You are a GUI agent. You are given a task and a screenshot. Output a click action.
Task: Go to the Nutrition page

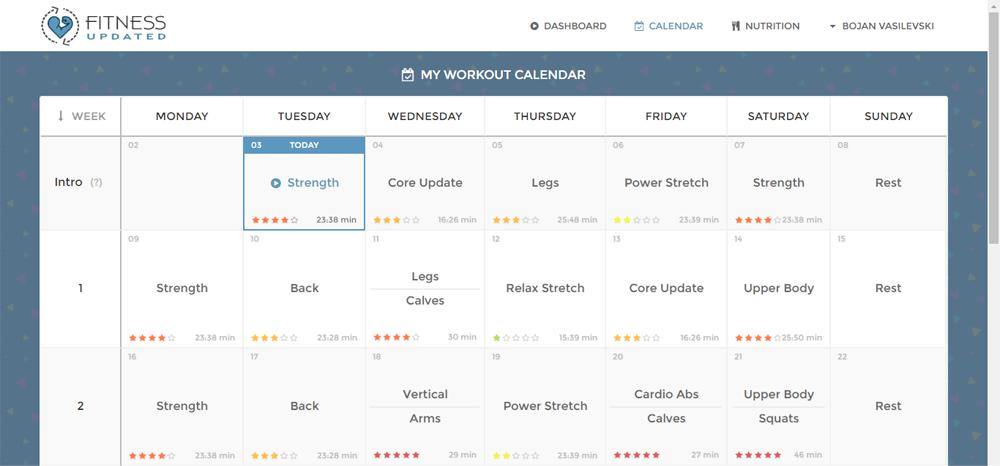tap(772, 26)
